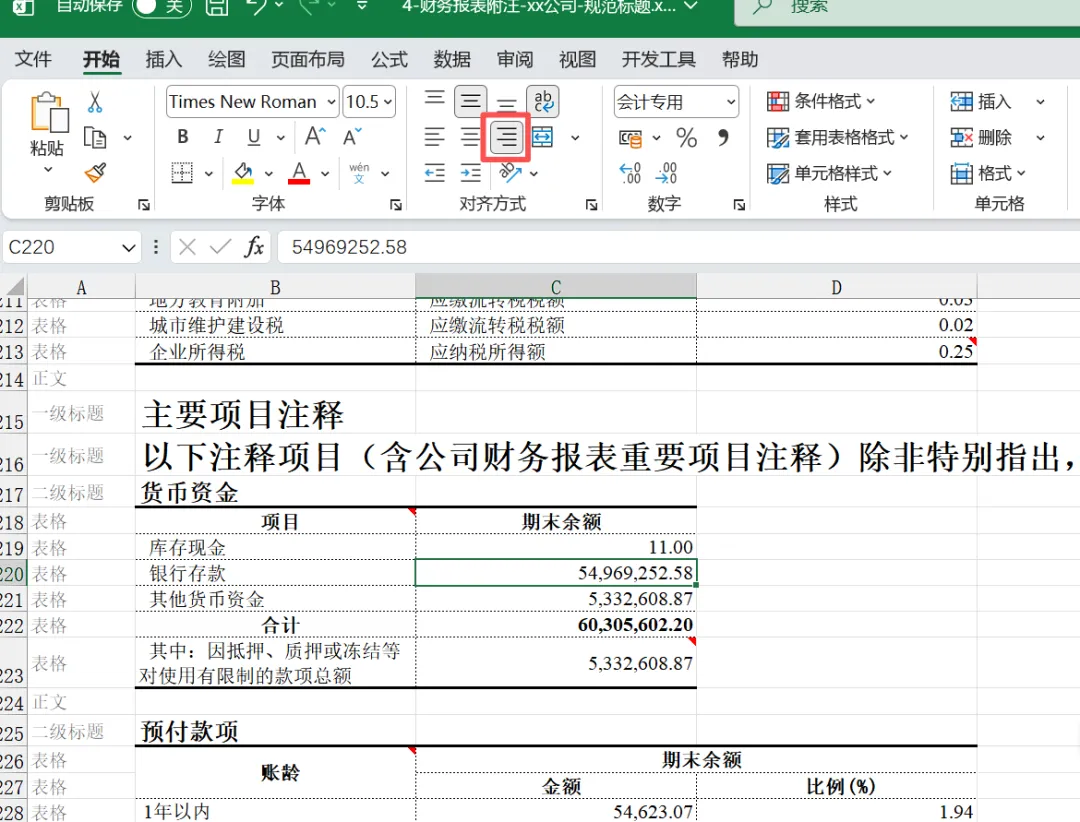Viewport: 1080px width, 822px height.
Task: Click the formula bar value 54969252.58
Action: [349, 247]
